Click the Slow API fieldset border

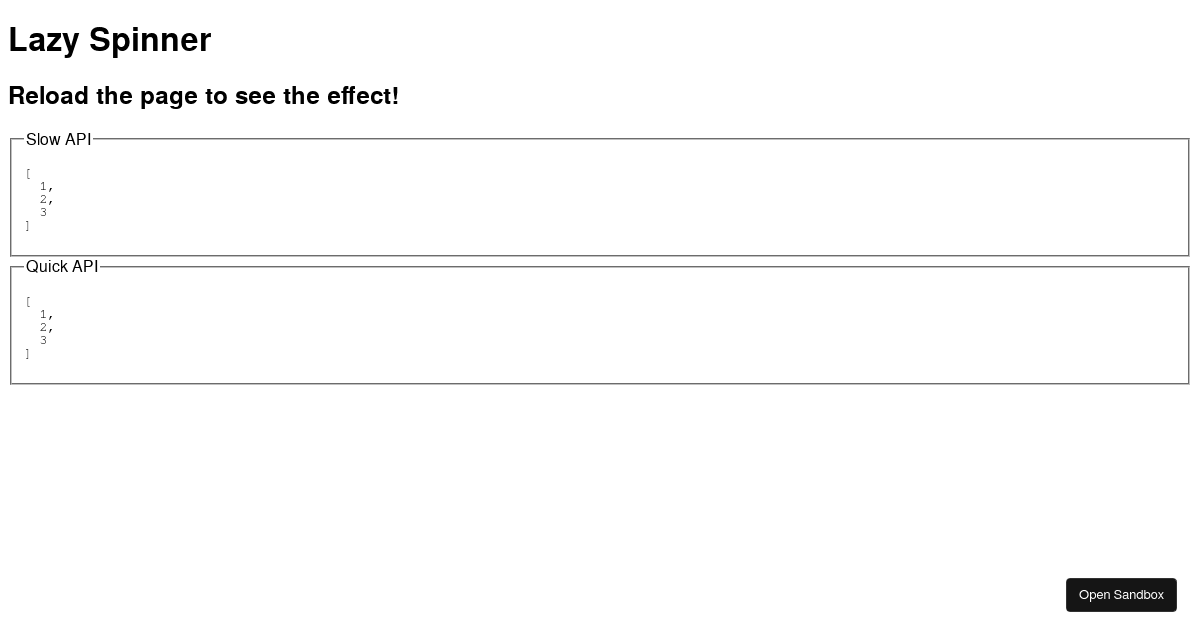[x=600, y=254]
